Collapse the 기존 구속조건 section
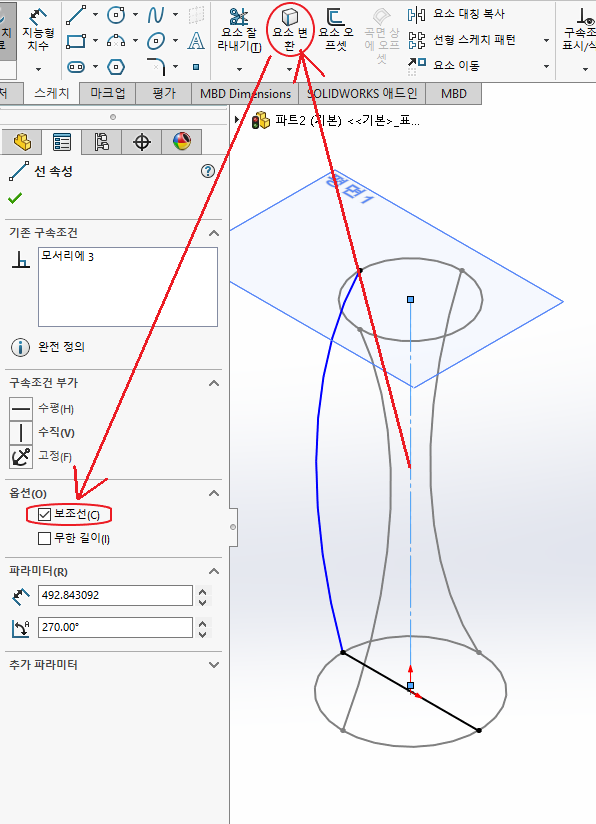The width and height of the screenshot is (596, 824). [x=214, y=233]
